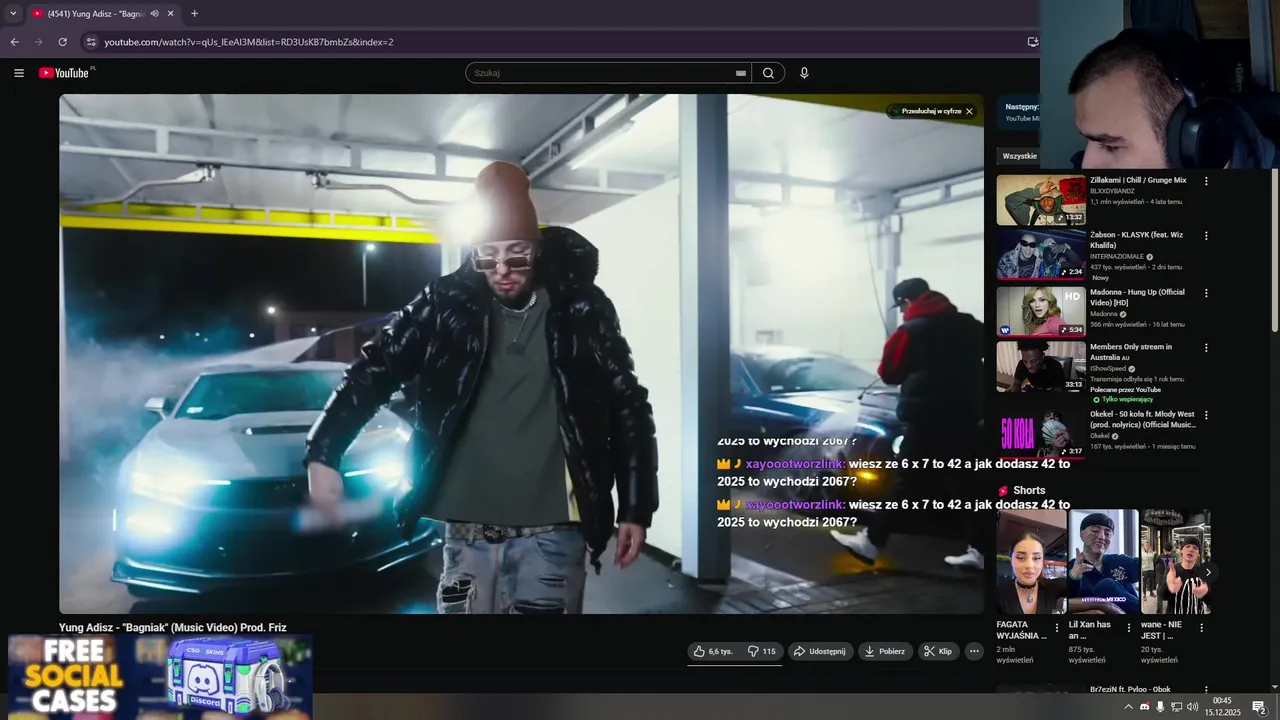Open Lil Xan short thumbnail
This screenshot has height=720, width=1280.
tap(1103, 561)
